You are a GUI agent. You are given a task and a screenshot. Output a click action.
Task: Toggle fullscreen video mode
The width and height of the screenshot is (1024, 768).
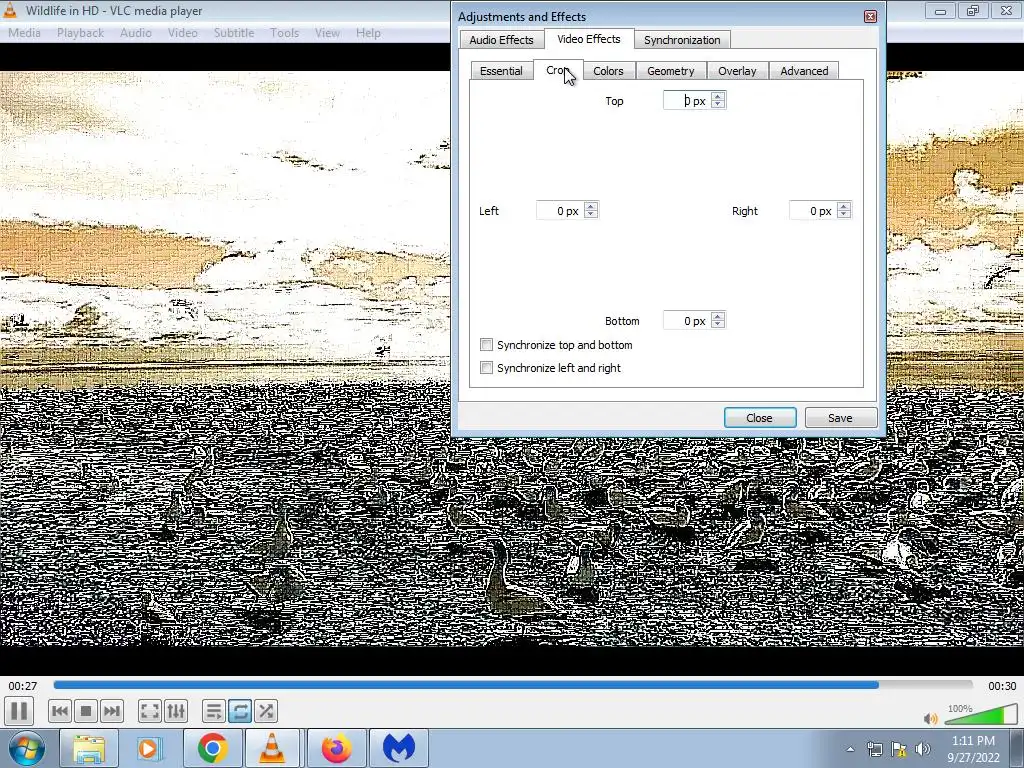tap(150, 711)
